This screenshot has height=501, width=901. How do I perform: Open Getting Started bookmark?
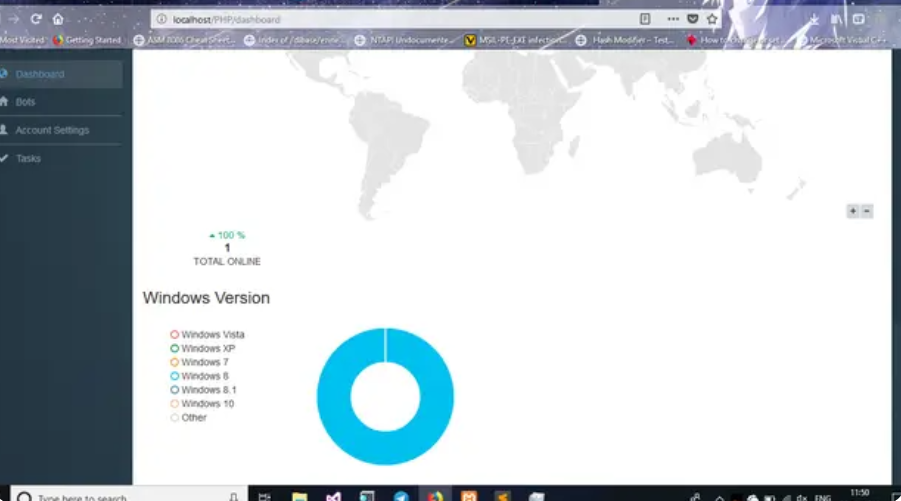click(87, 40)
